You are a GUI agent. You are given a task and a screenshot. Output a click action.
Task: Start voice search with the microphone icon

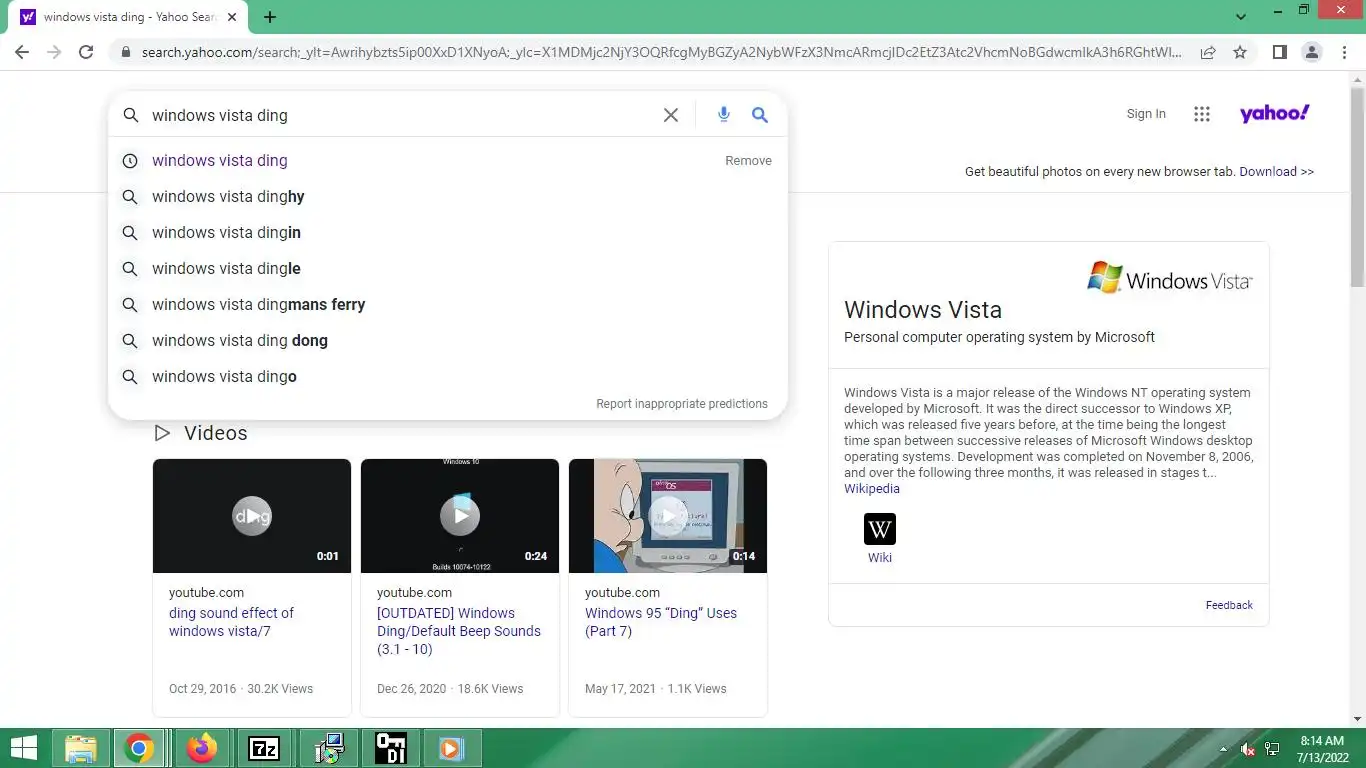(x=724, y=115)
